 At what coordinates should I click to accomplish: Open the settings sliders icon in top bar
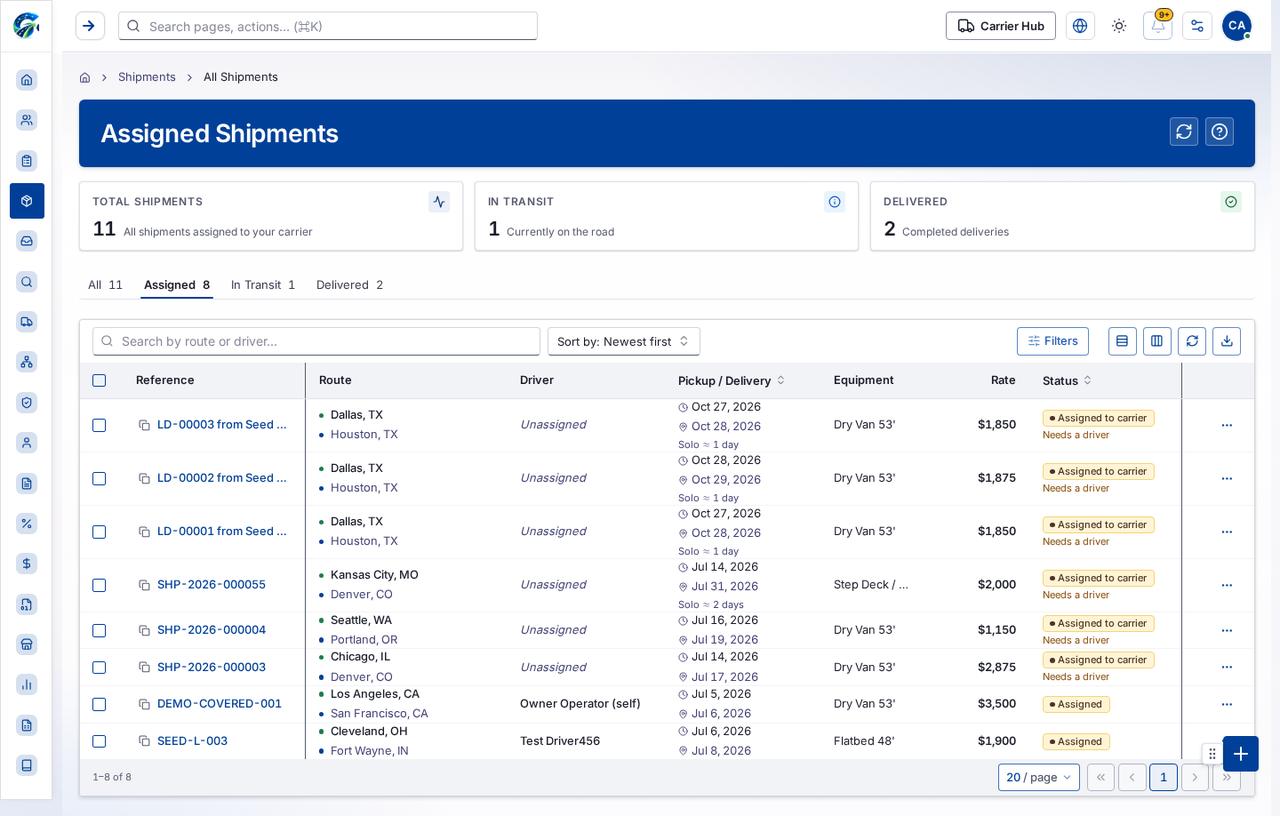click(1197, 26)
